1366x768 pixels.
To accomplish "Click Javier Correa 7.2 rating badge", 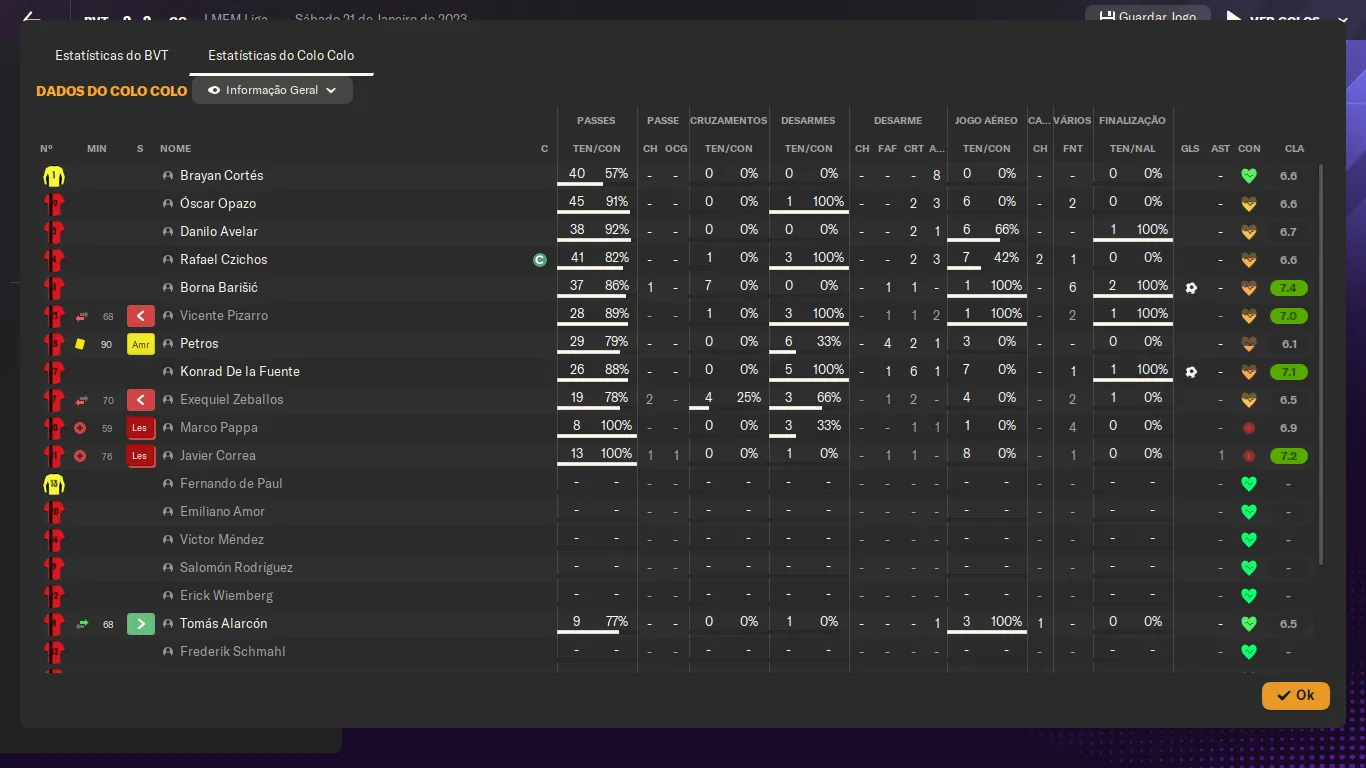I will pyautogui.click(x=1288, y=456).
